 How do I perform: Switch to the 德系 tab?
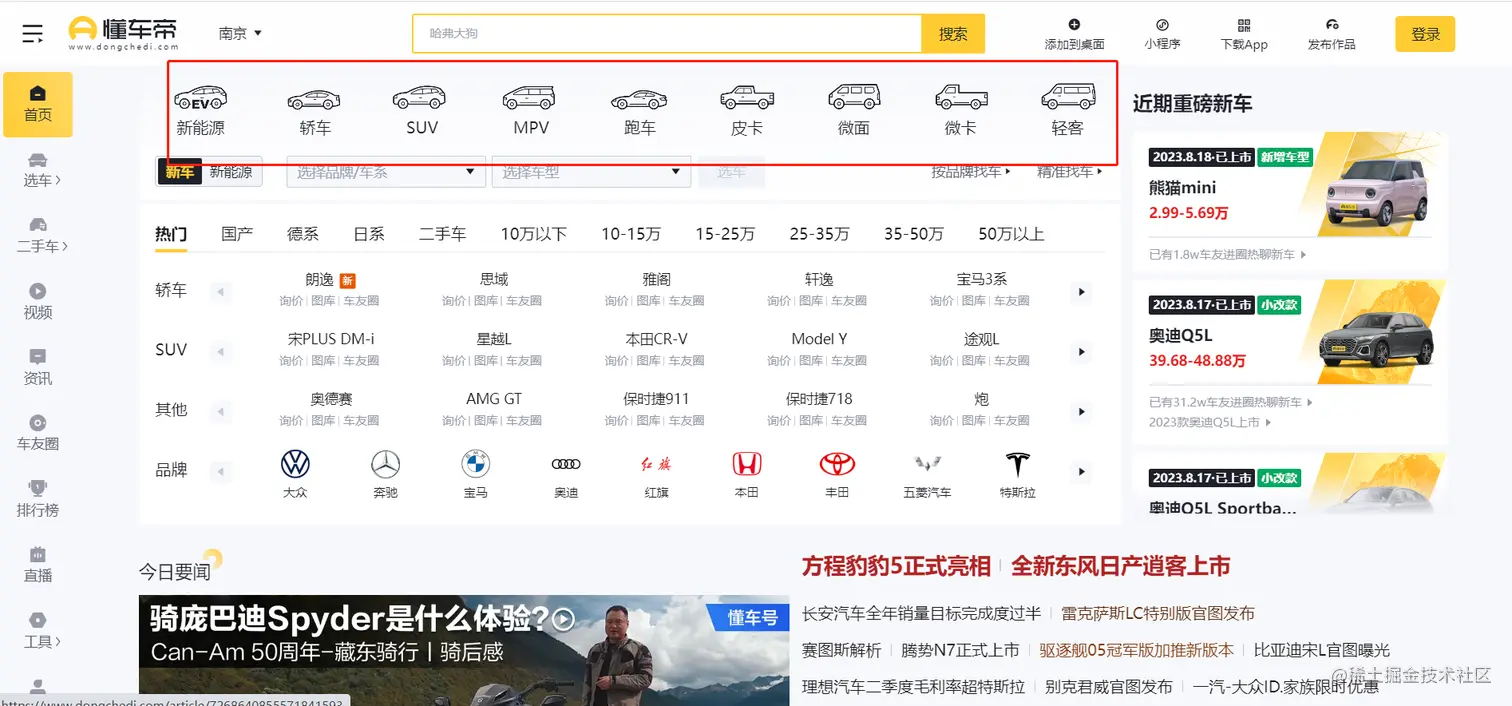(303, 234)
